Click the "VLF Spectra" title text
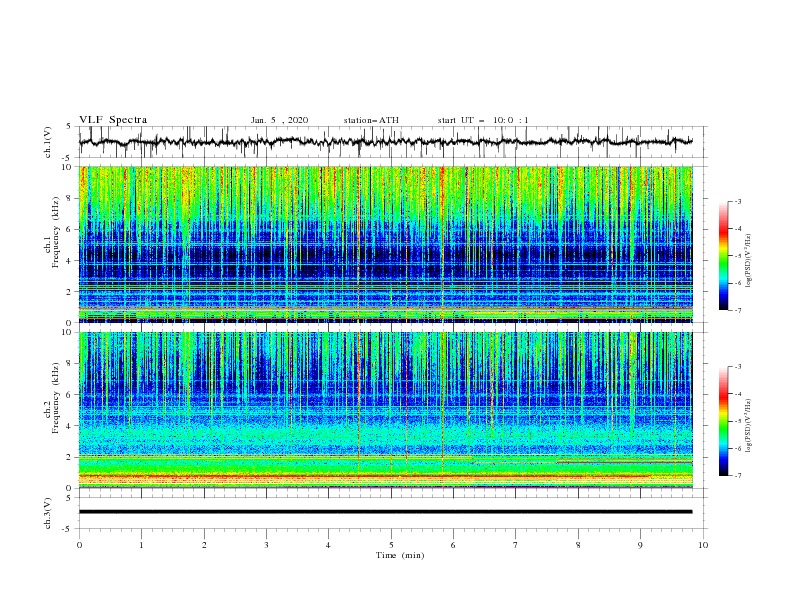Viewport: 792px width, 612px height. click(113, 120)
